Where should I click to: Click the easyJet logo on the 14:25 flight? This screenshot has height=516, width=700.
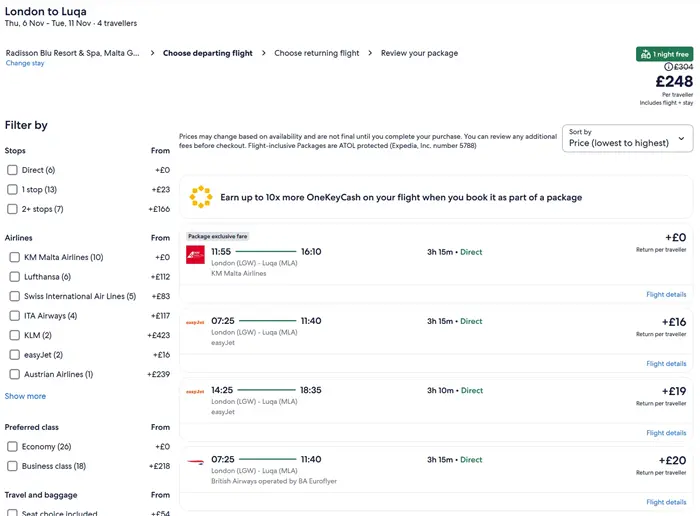pyautogui.click(x=195, y=391)
